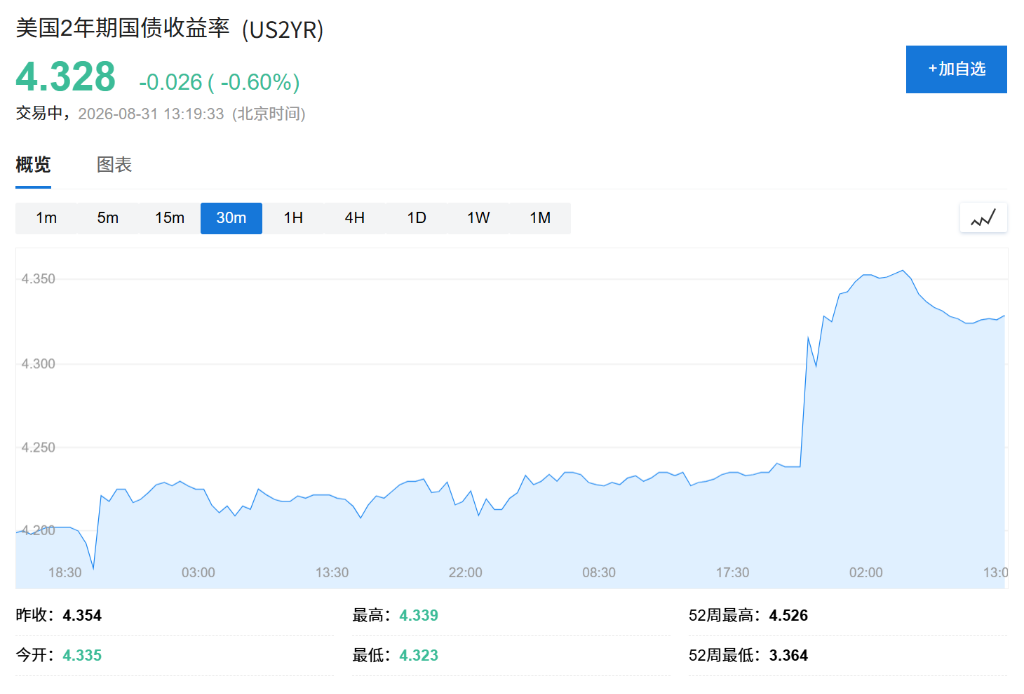
Task: Click the 18:30 x-axis label
Action: tap(65, 573)
